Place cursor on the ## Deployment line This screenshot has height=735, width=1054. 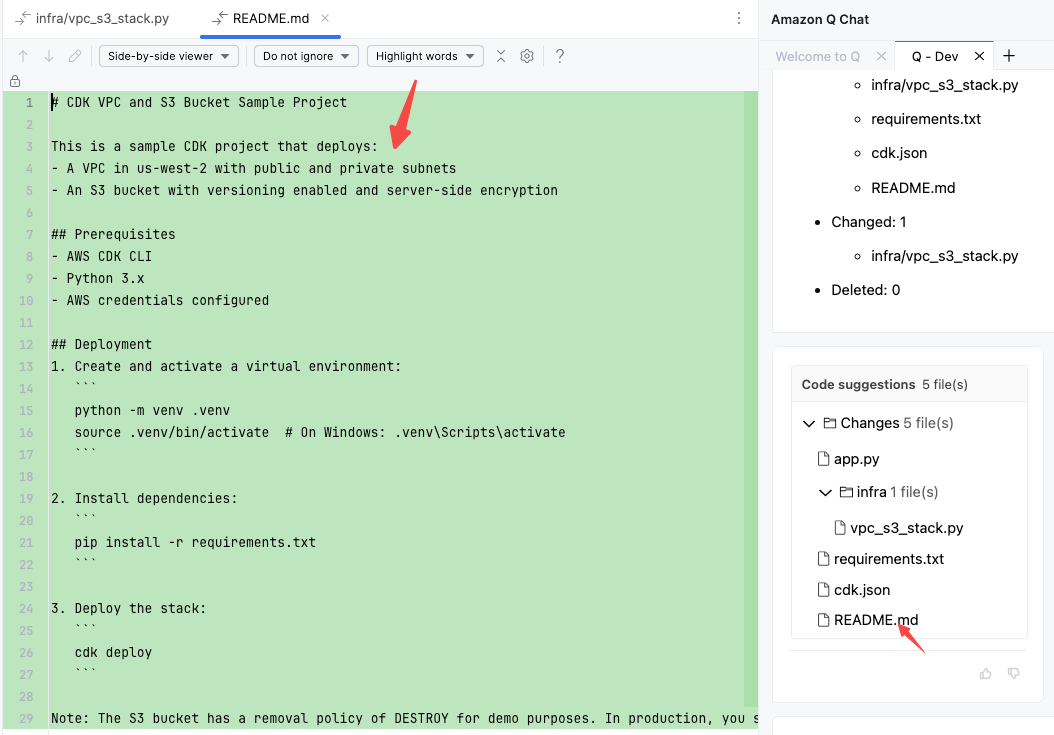pos(102,344)
